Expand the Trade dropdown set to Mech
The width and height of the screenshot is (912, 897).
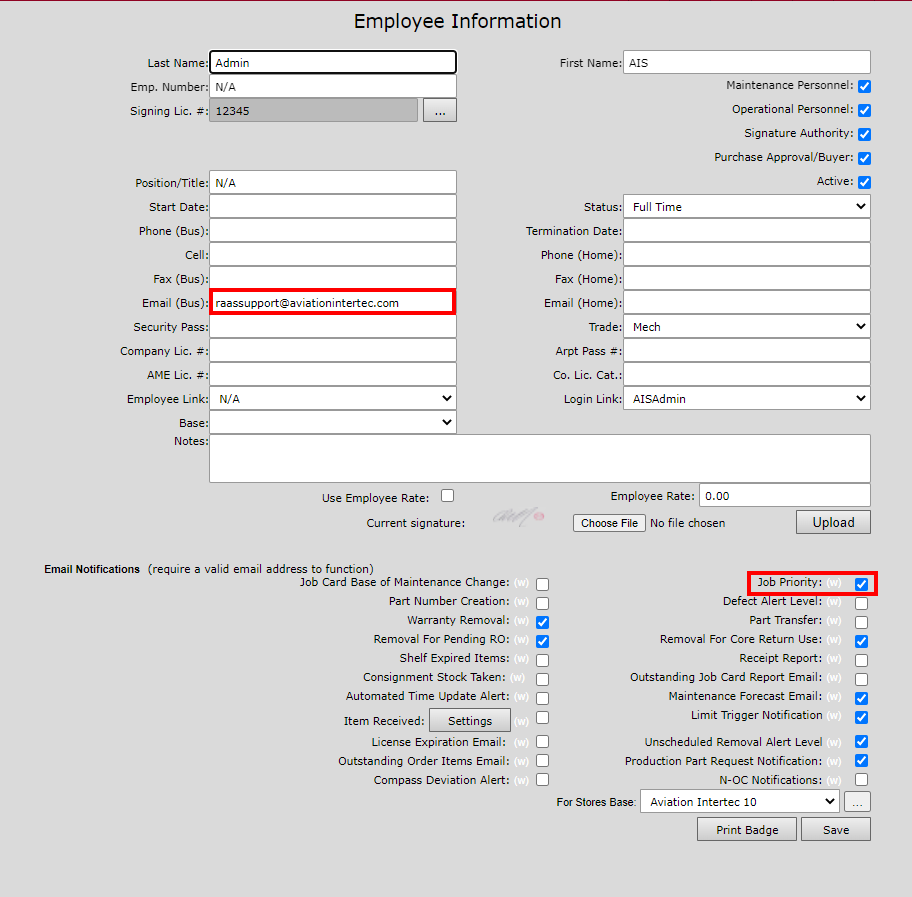[x=746, y=327]
